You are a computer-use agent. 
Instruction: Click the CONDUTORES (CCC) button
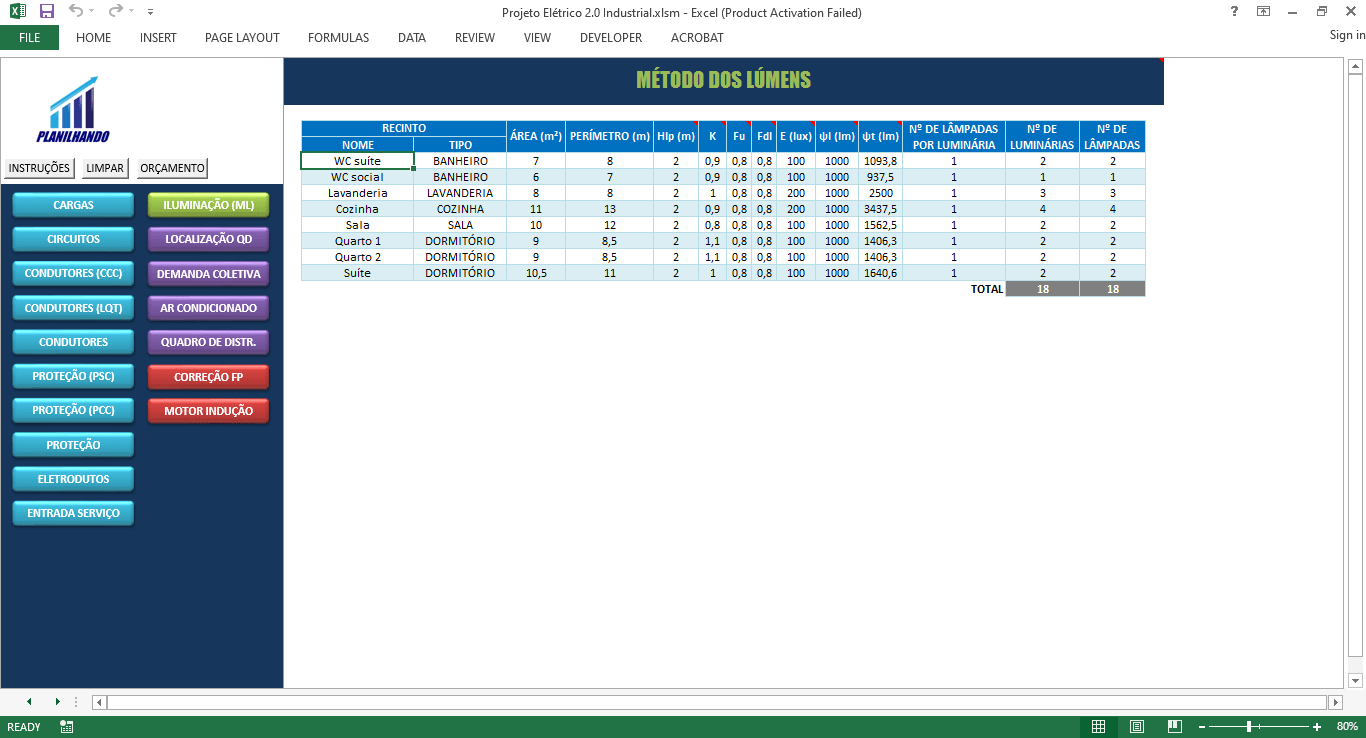pos(73,274)
